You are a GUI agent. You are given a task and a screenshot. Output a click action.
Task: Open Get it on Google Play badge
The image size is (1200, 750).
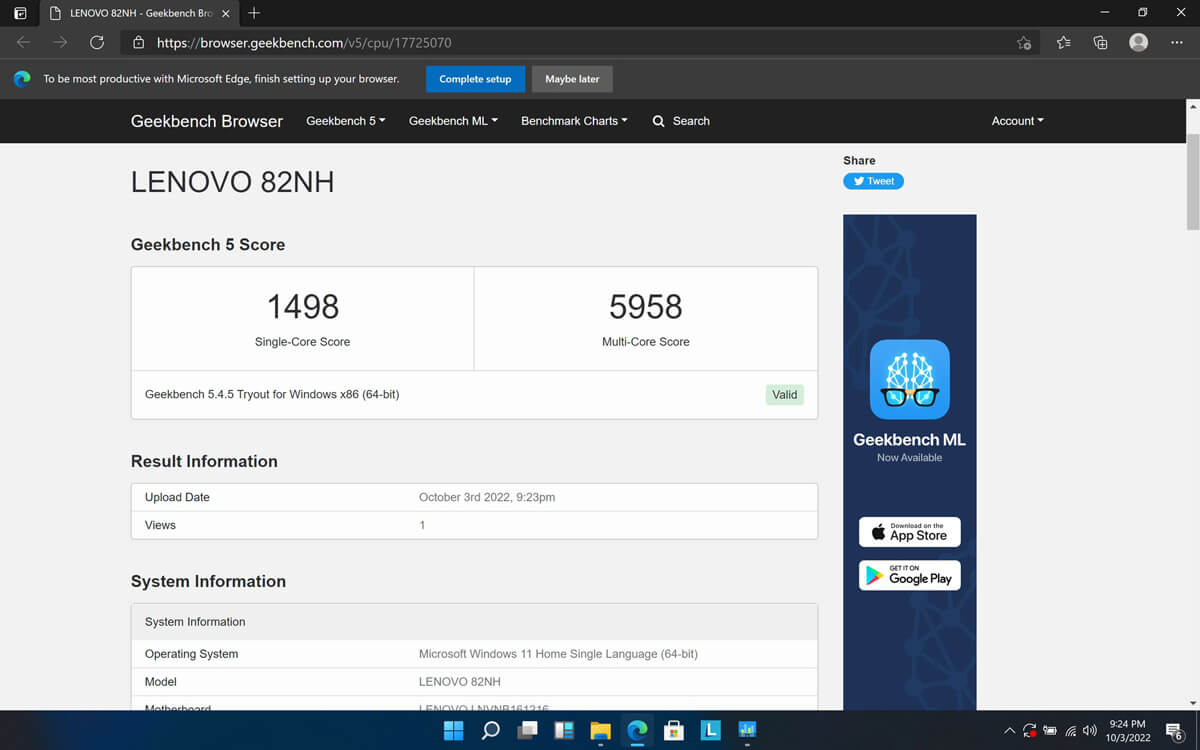pos(909,575)
